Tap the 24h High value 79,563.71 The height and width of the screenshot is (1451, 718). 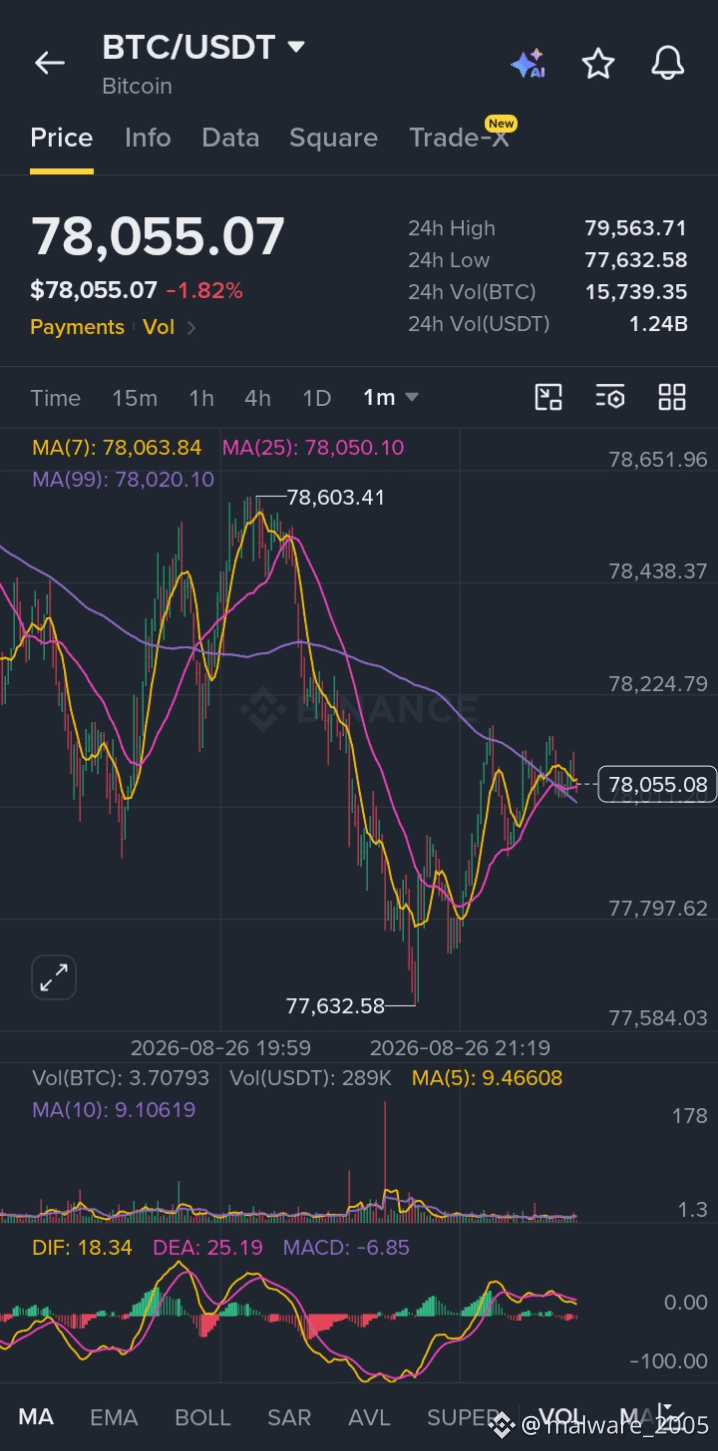pos(636,228)
